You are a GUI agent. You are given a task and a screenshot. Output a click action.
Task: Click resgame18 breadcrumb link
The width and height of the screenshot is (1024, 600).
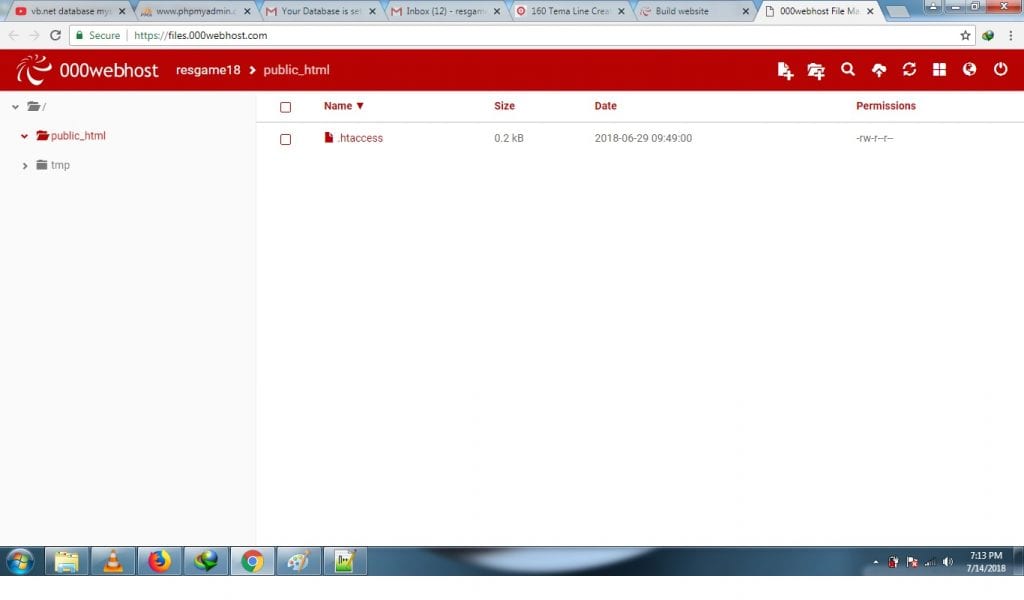(208, 70)
